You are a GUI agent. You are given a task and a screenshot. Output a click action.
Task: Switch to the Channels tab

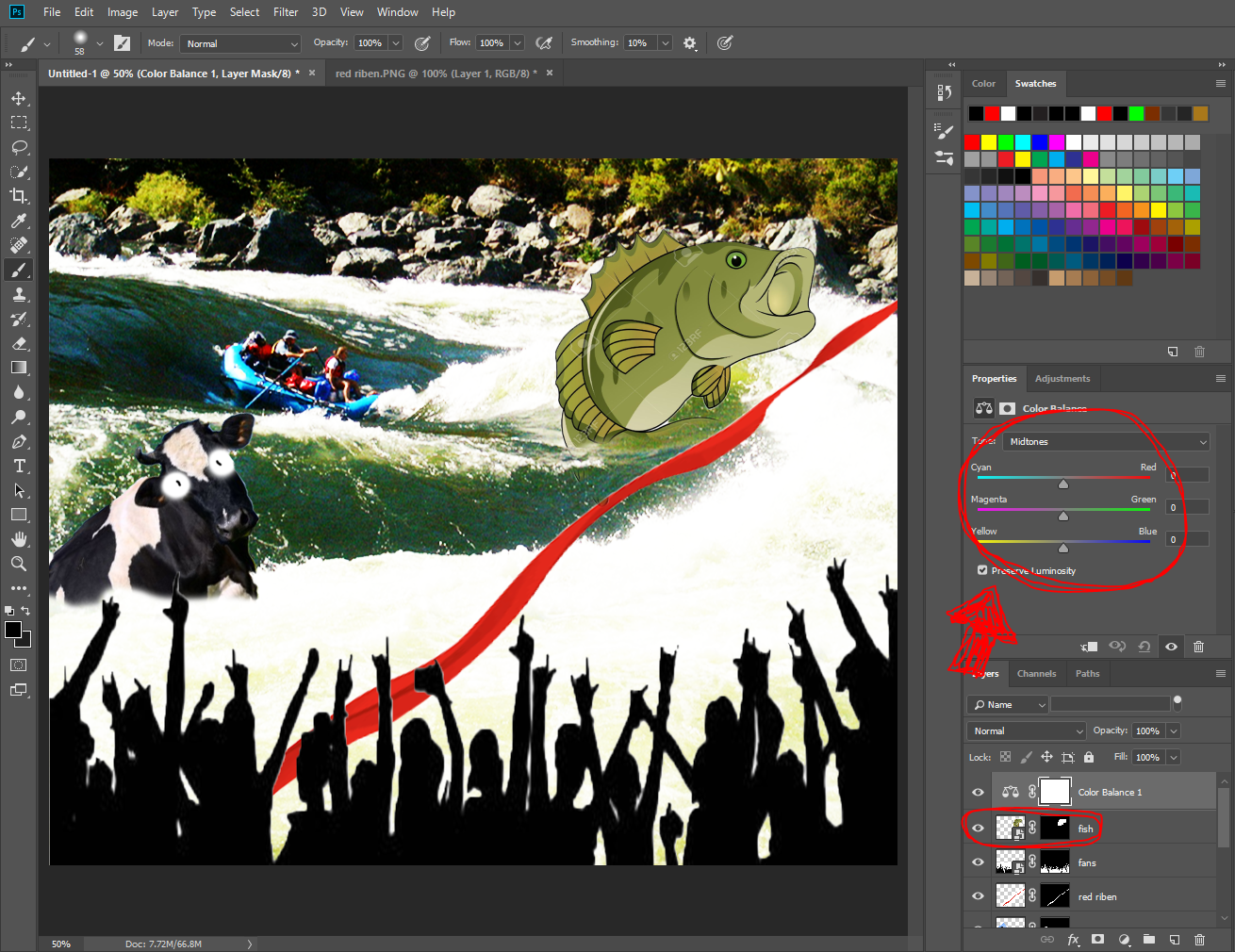click(x=1036, y=674)
